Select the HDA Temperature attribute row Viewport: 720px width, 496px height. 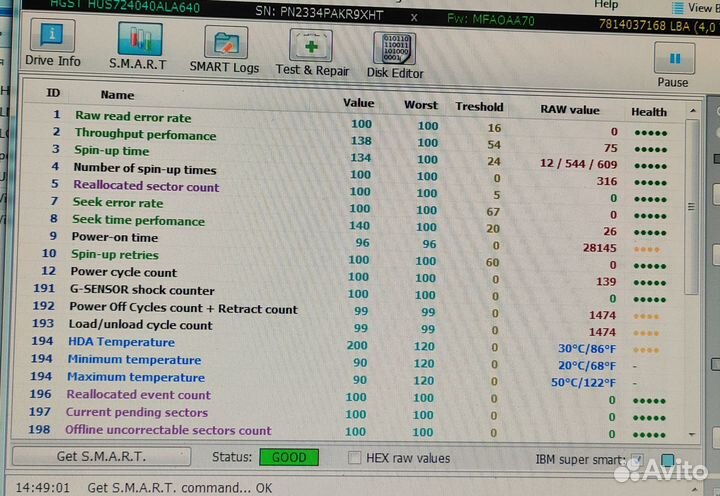tap(121, 342)
